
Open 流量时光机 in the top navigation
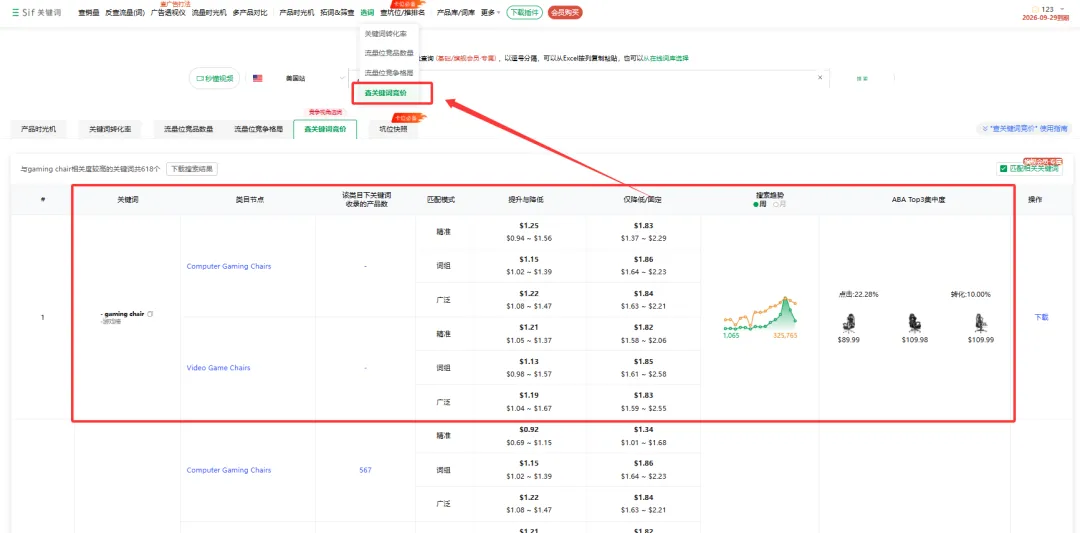point(209,12)
